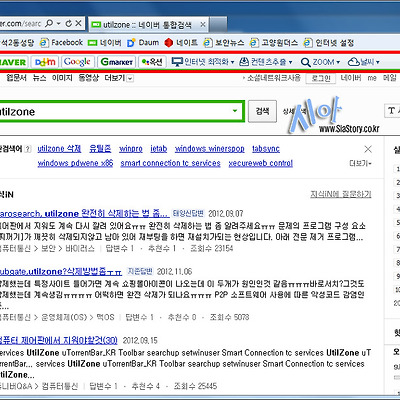Click 소셜네트워크사용 link
Viewport: 400px width, 400px height.
[x=273, y=78]
